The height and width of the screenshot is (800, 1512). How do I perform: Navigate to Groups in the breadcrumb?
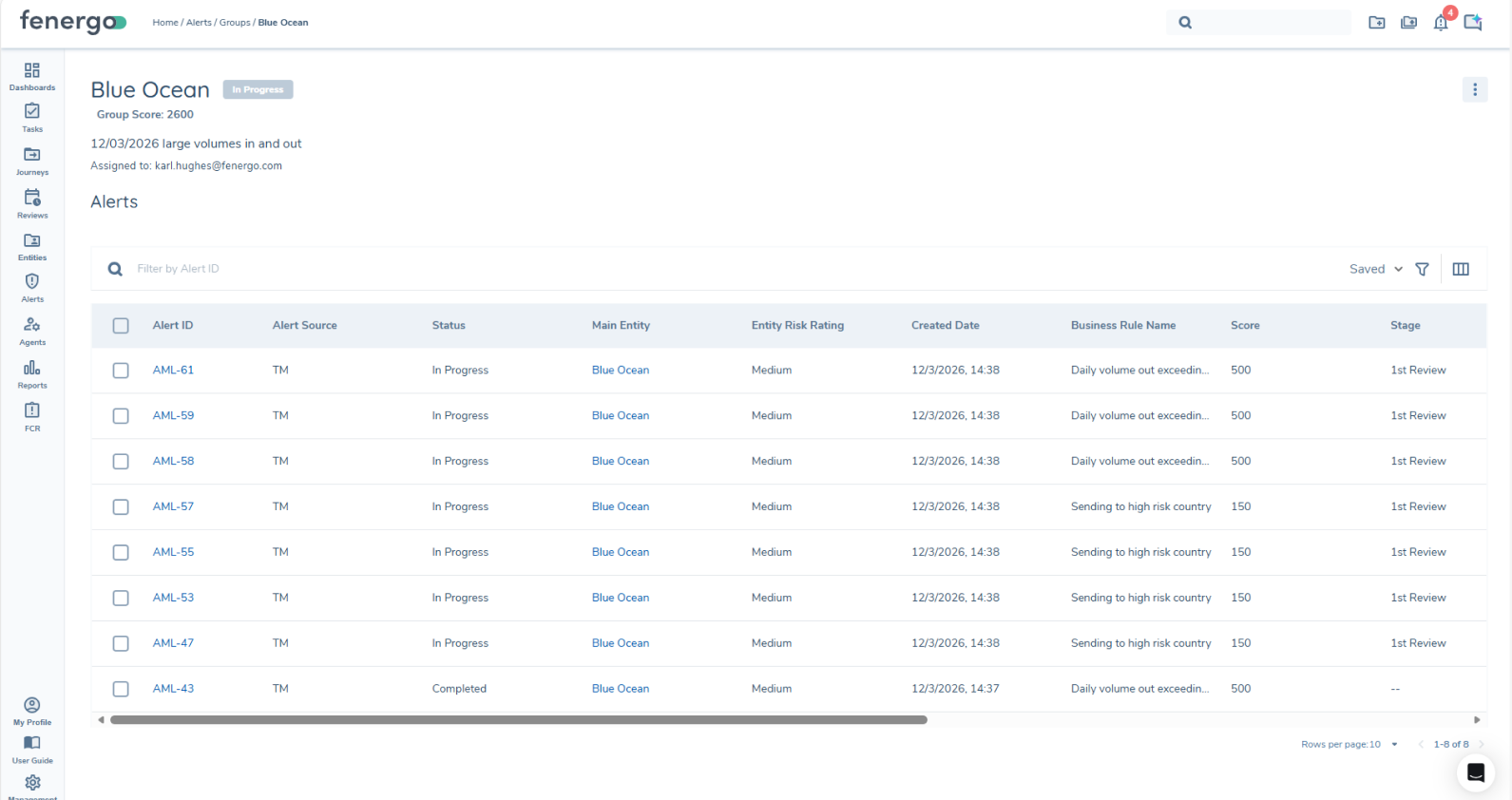point(235,23)
